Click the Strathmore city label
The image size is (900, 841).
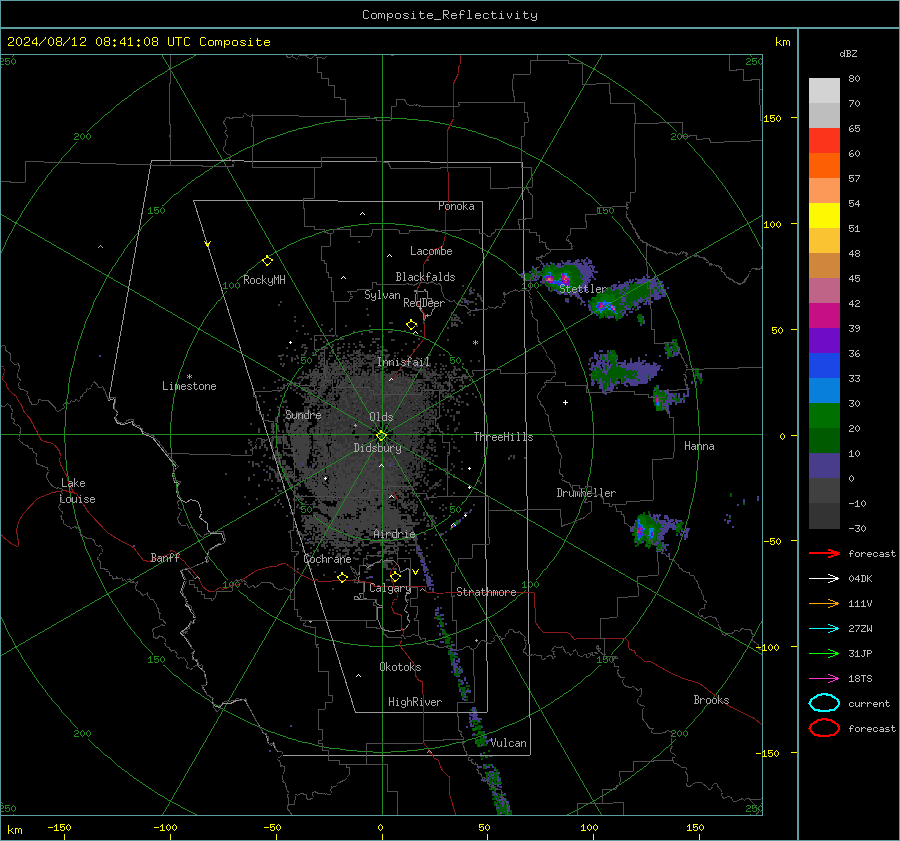[x=486, y=592]
